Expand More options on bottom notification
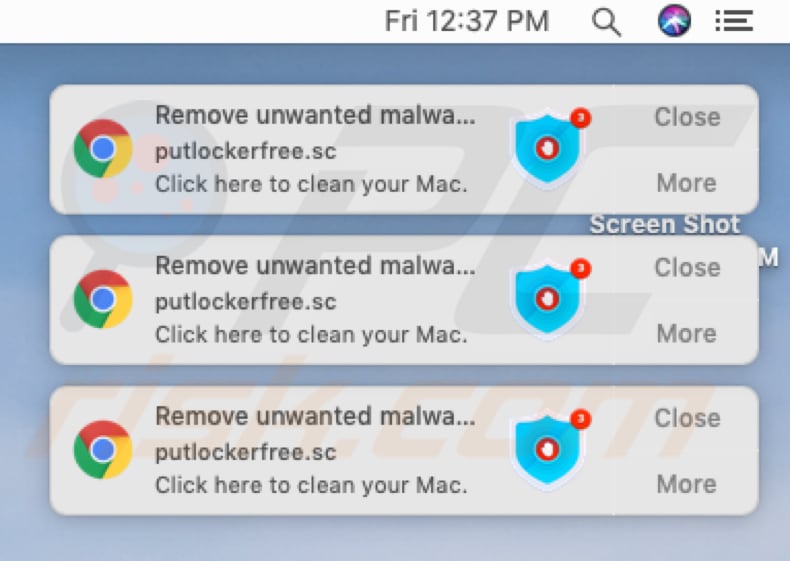Image resolution: width=790 pixels, height=561 pixels. click(687, 484)
